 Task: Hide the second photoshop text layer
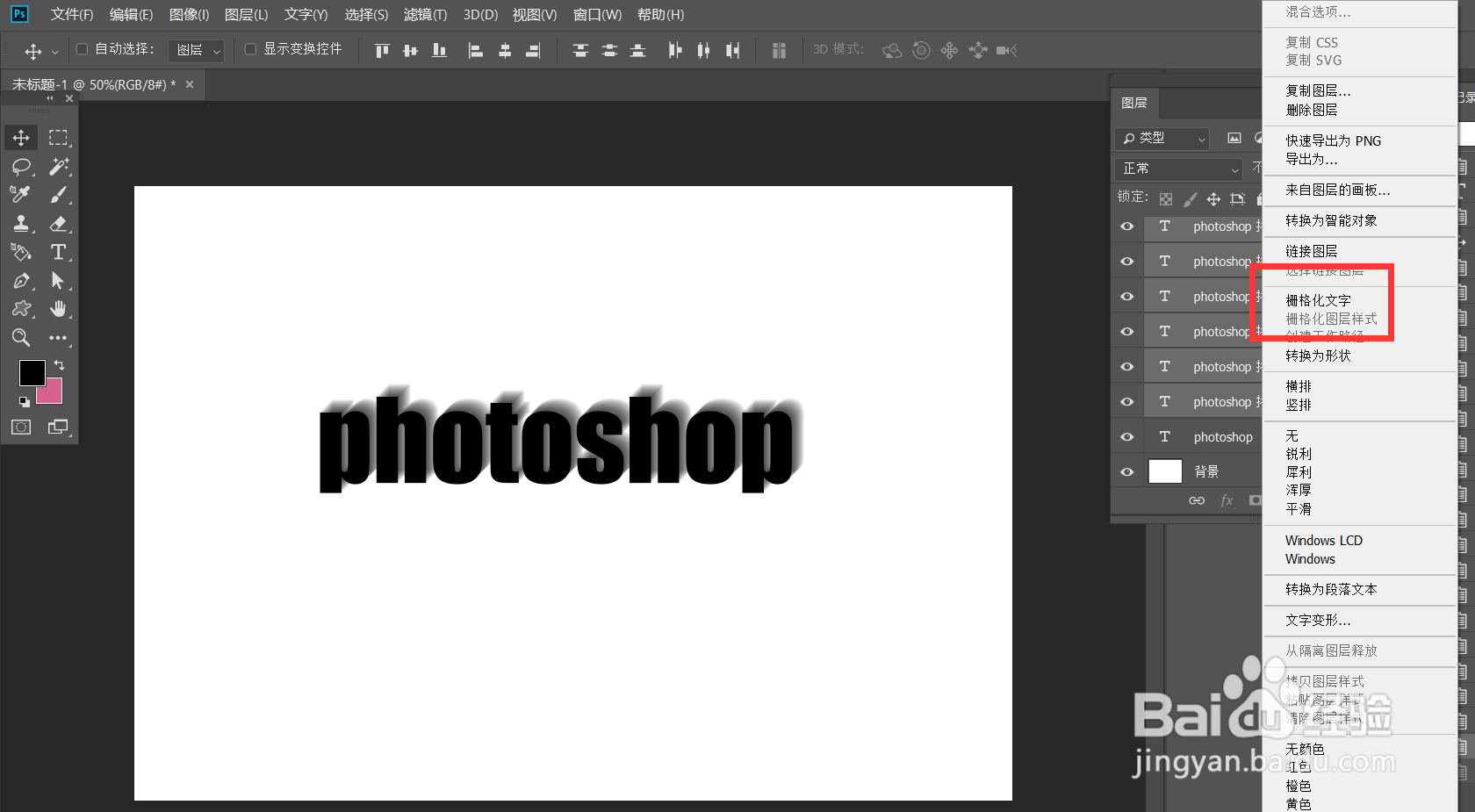1127,262
